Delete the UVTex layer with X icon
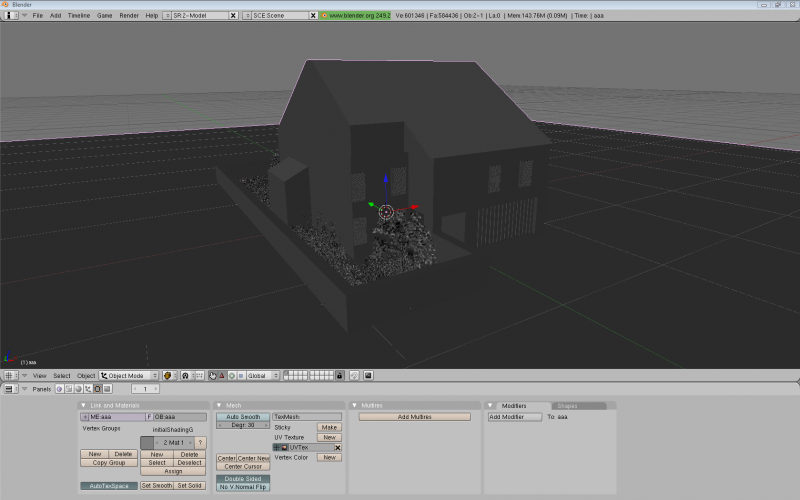Screen dimensions: 800x500 click(337, 447)
